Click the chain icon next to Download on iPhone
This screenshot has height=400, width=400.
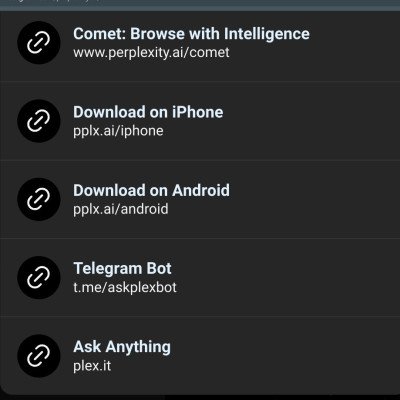(39, 121)
